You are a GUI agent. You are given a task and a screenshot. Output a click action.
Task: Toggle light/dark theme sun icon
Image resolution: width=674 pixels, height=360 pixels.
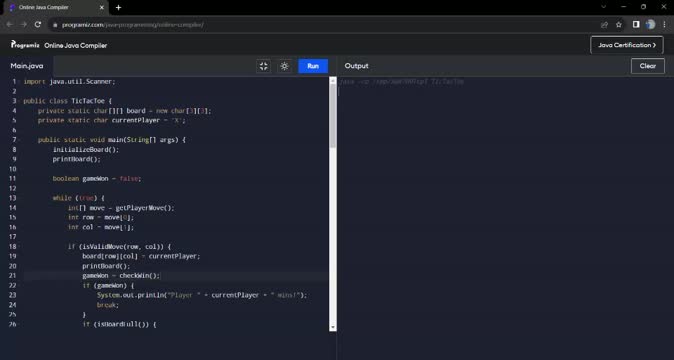284,66
